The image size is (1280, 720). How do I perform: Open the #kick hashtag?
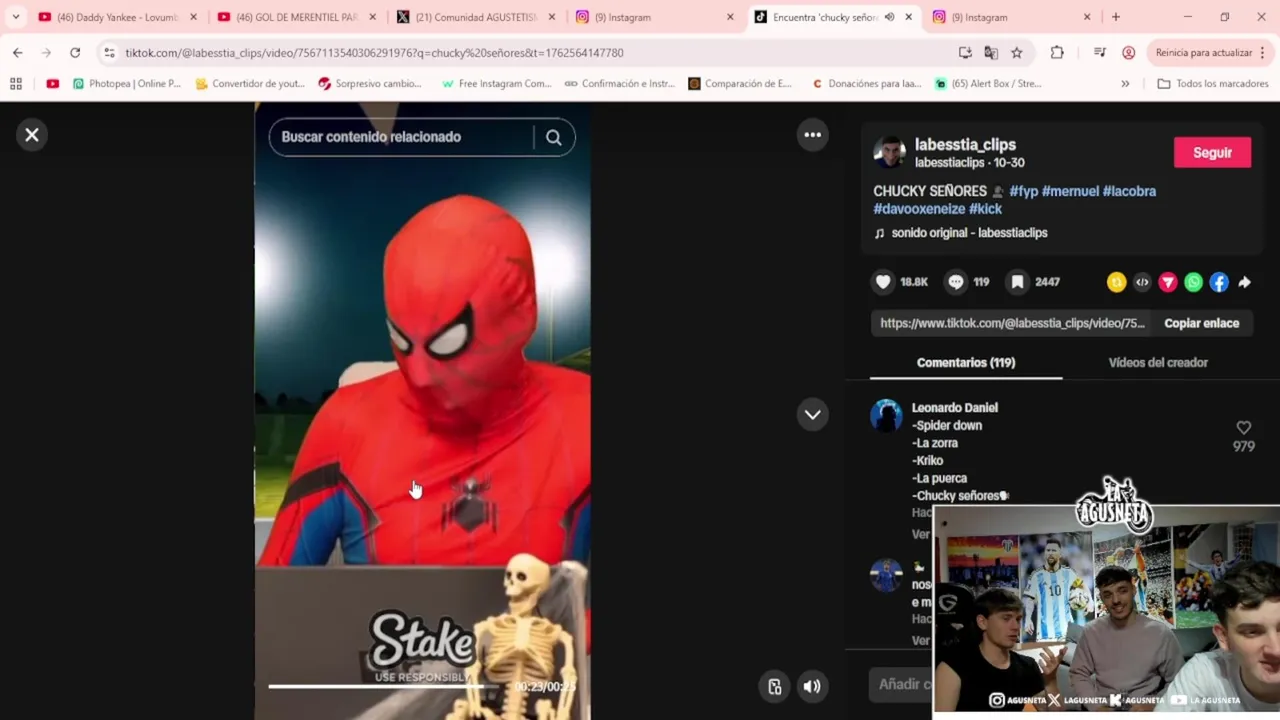pos(985,209)
